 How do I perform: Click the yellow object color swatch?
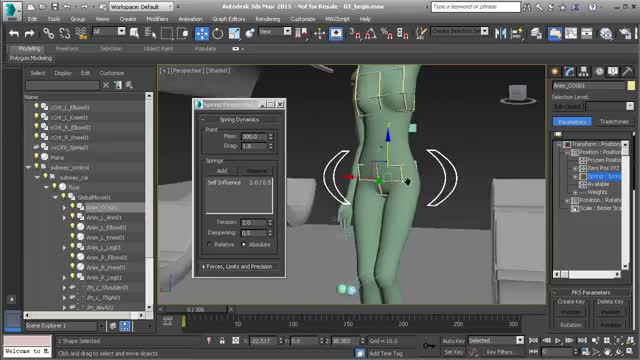[x=631, y=85]
